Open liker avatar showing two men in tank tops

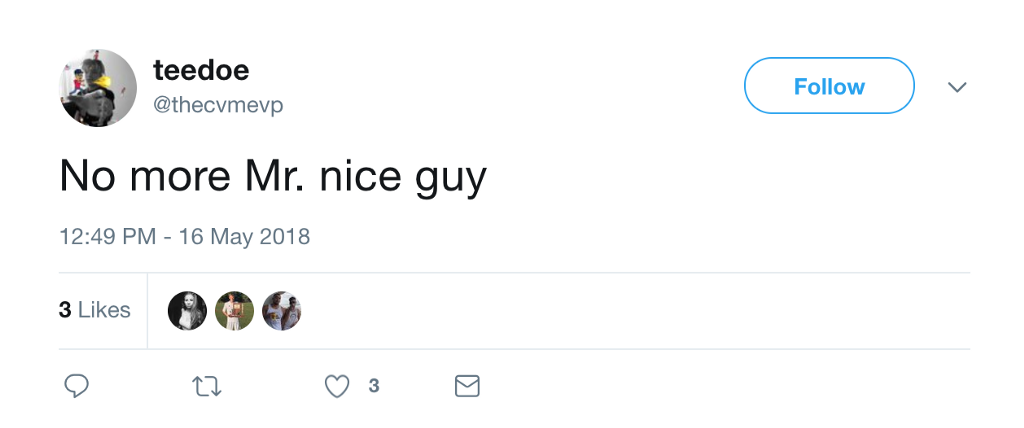(281, 310)
